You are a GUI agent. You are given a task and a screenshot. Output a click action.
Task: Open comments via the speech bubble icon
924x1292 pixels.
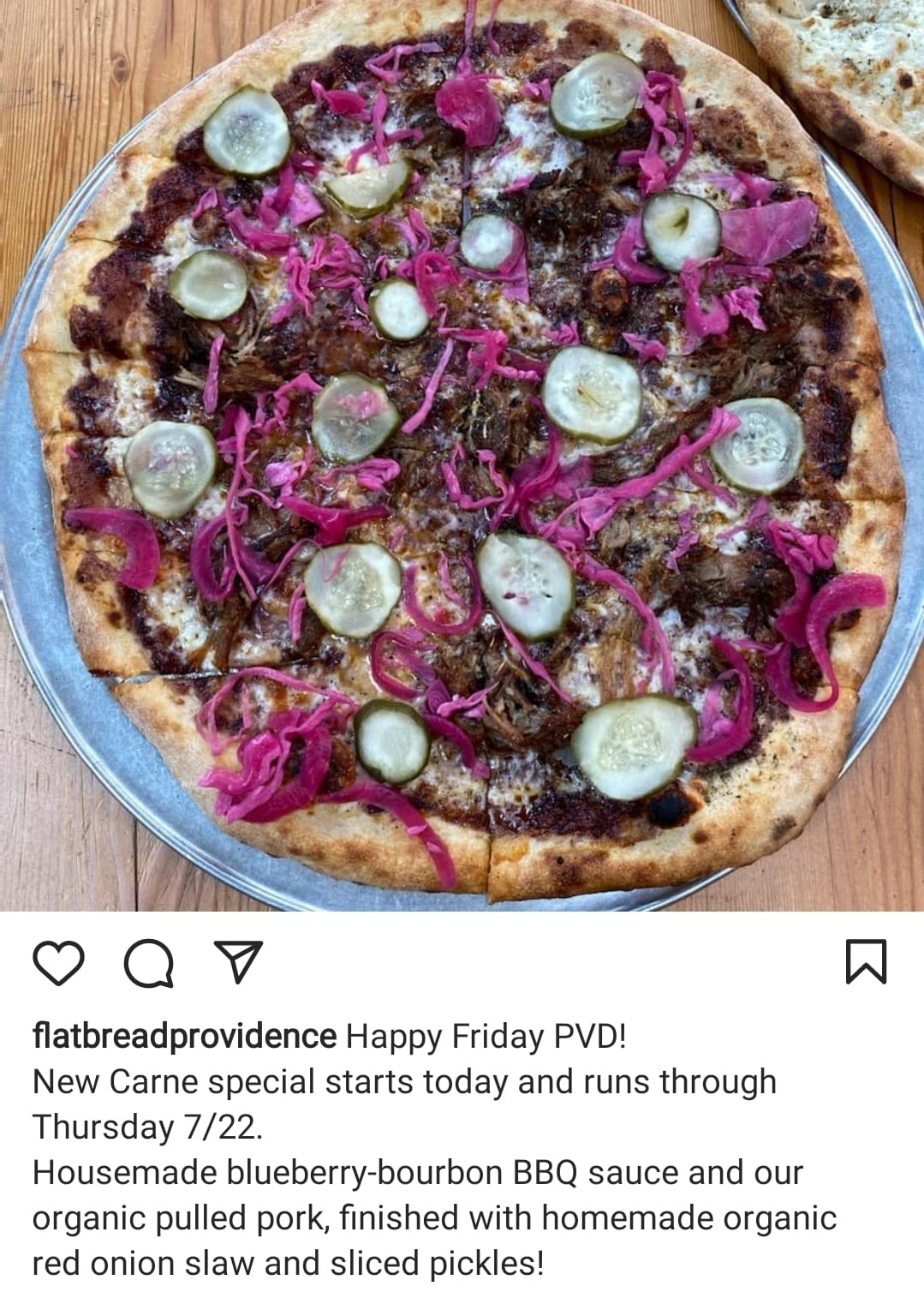point(149,963)
